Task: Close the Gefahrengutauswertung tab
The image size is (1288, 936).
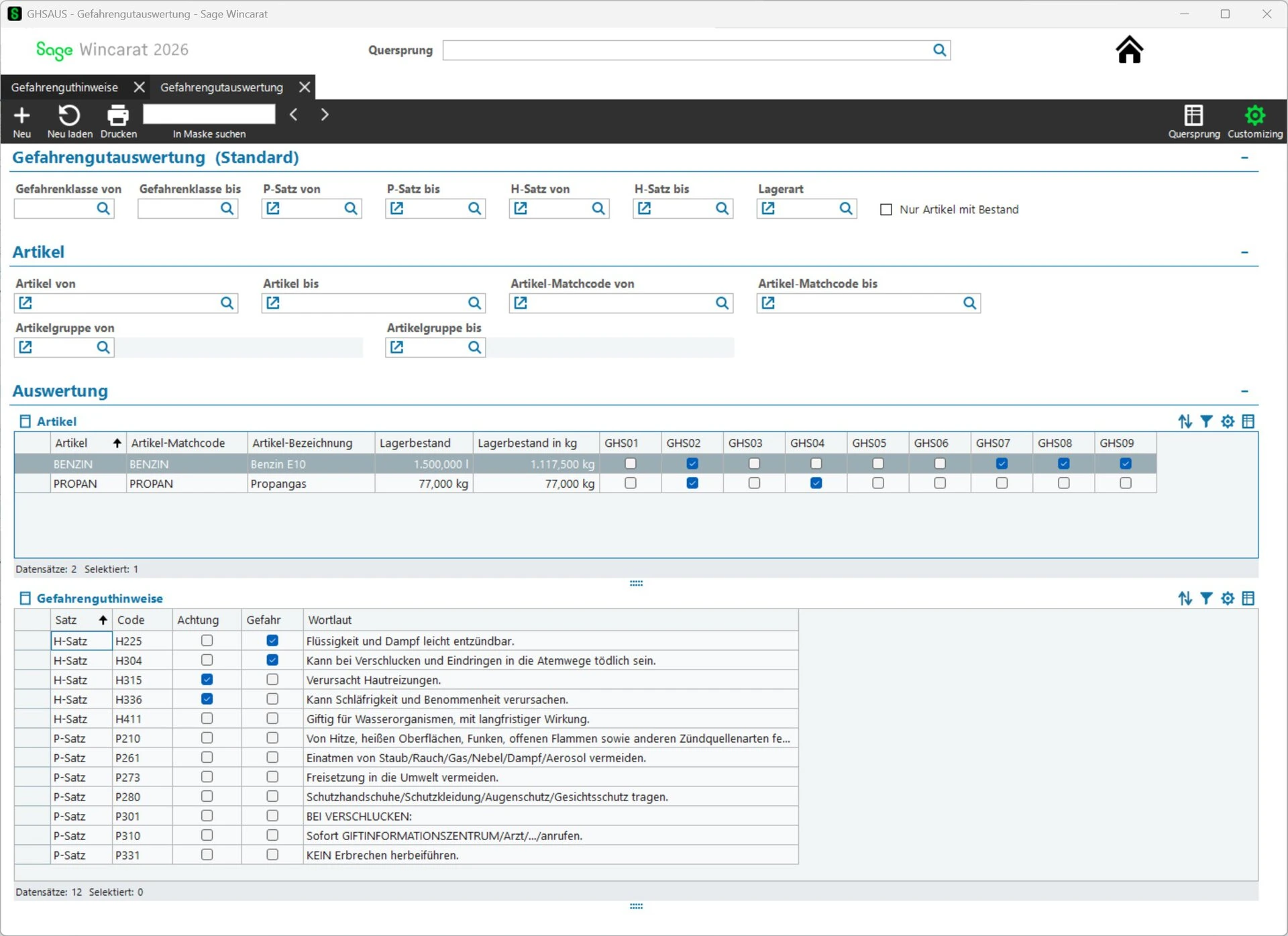Action: pos(305,87)
